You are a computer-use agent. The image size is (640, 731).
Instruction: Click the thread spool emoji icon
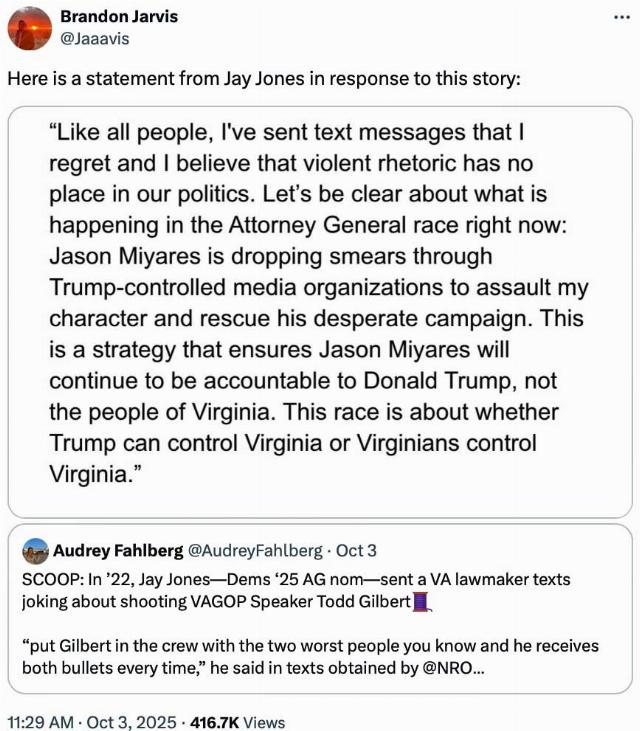[421, 601]
